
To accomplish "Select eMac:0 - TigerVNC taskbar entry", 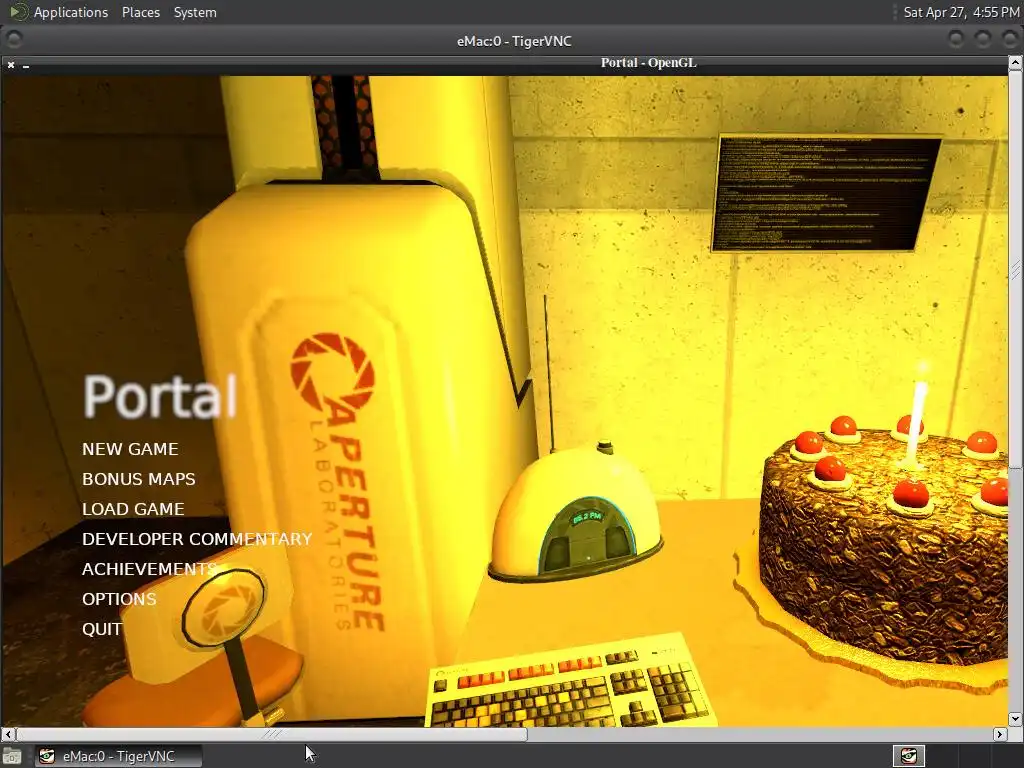I will (x=118, y=756).
